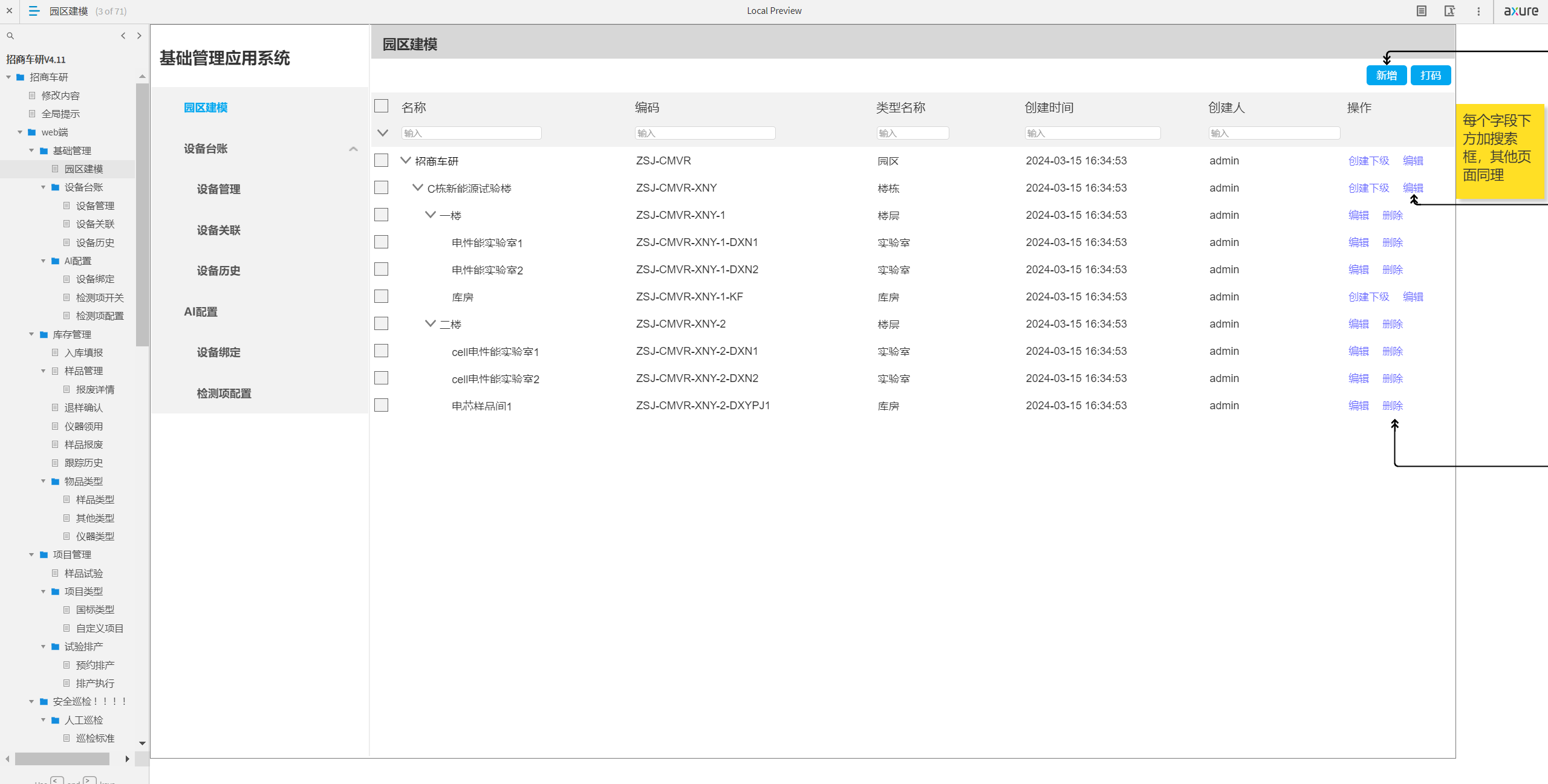1548x784 pixels.
Task: Tick the checkbox for row 招商车研
Action: [x=381, y=160]
